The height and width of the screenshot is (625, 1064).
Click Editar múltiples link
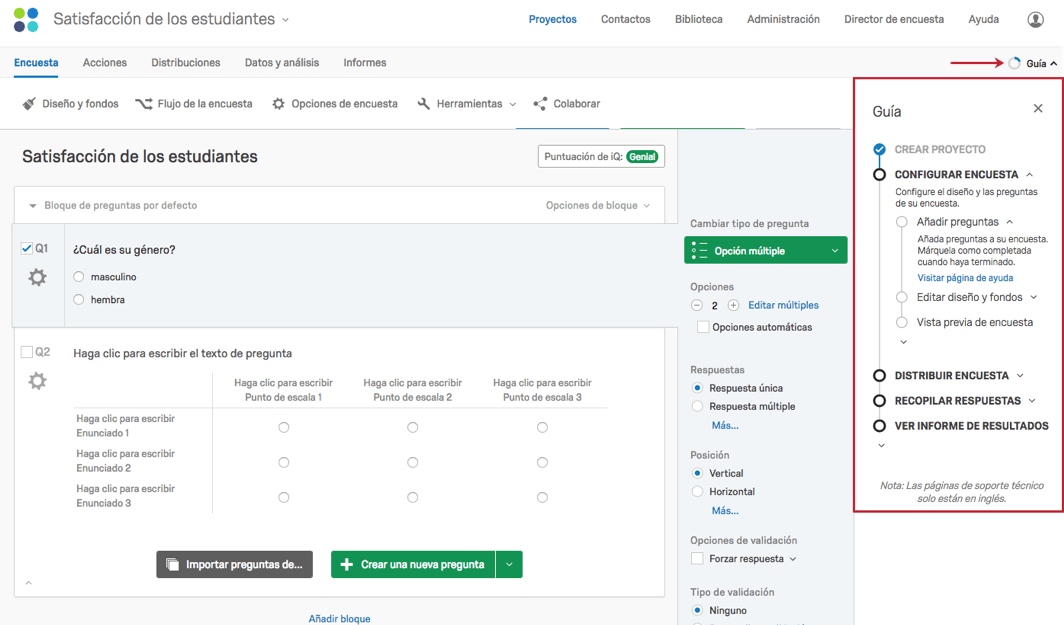[x=783, y=305]
